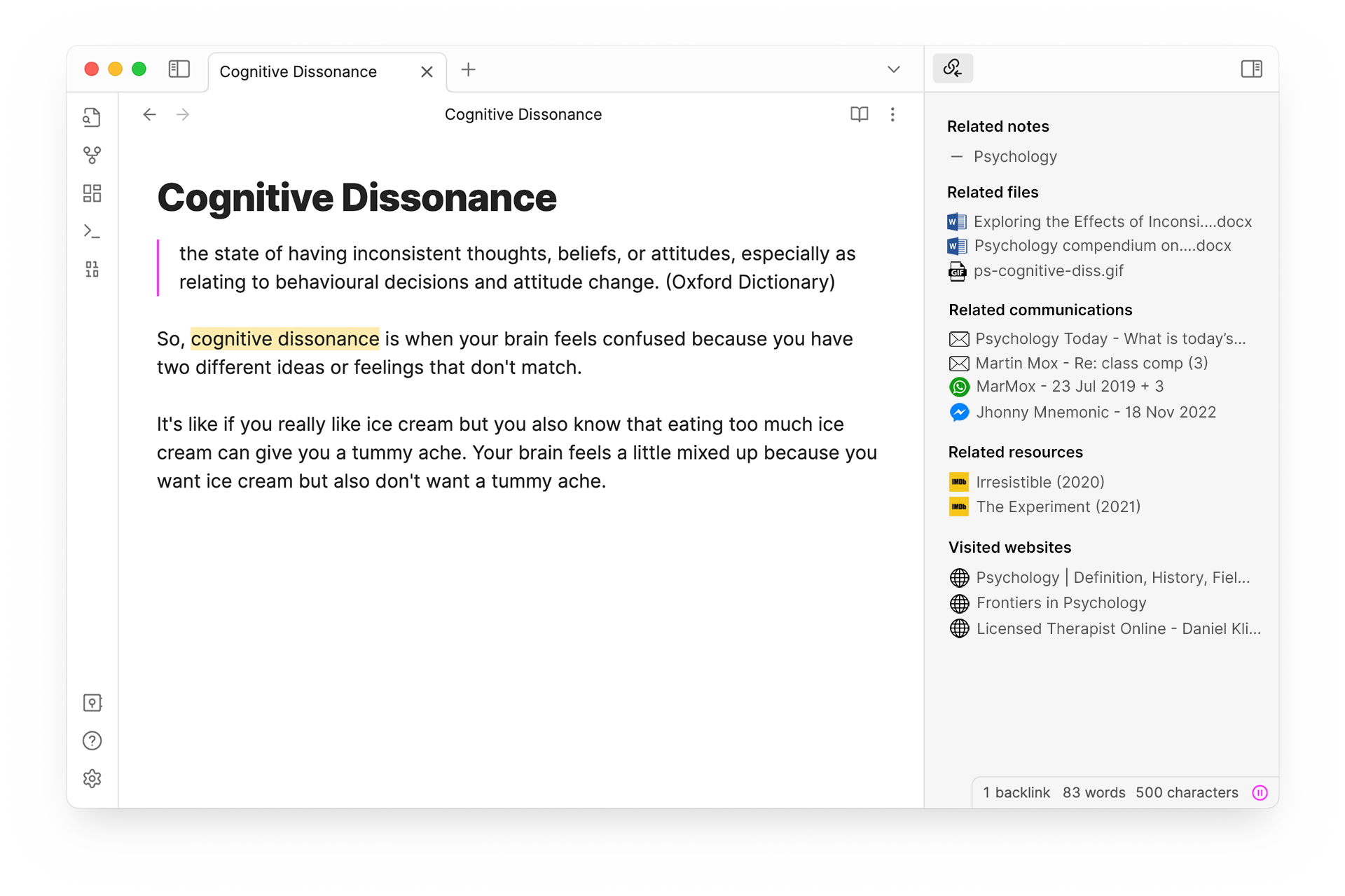Open the help question mark icon
Image resolution: width=1345 pixels, height=896 pixels.
pyautogui.click(x=92, y=740)
